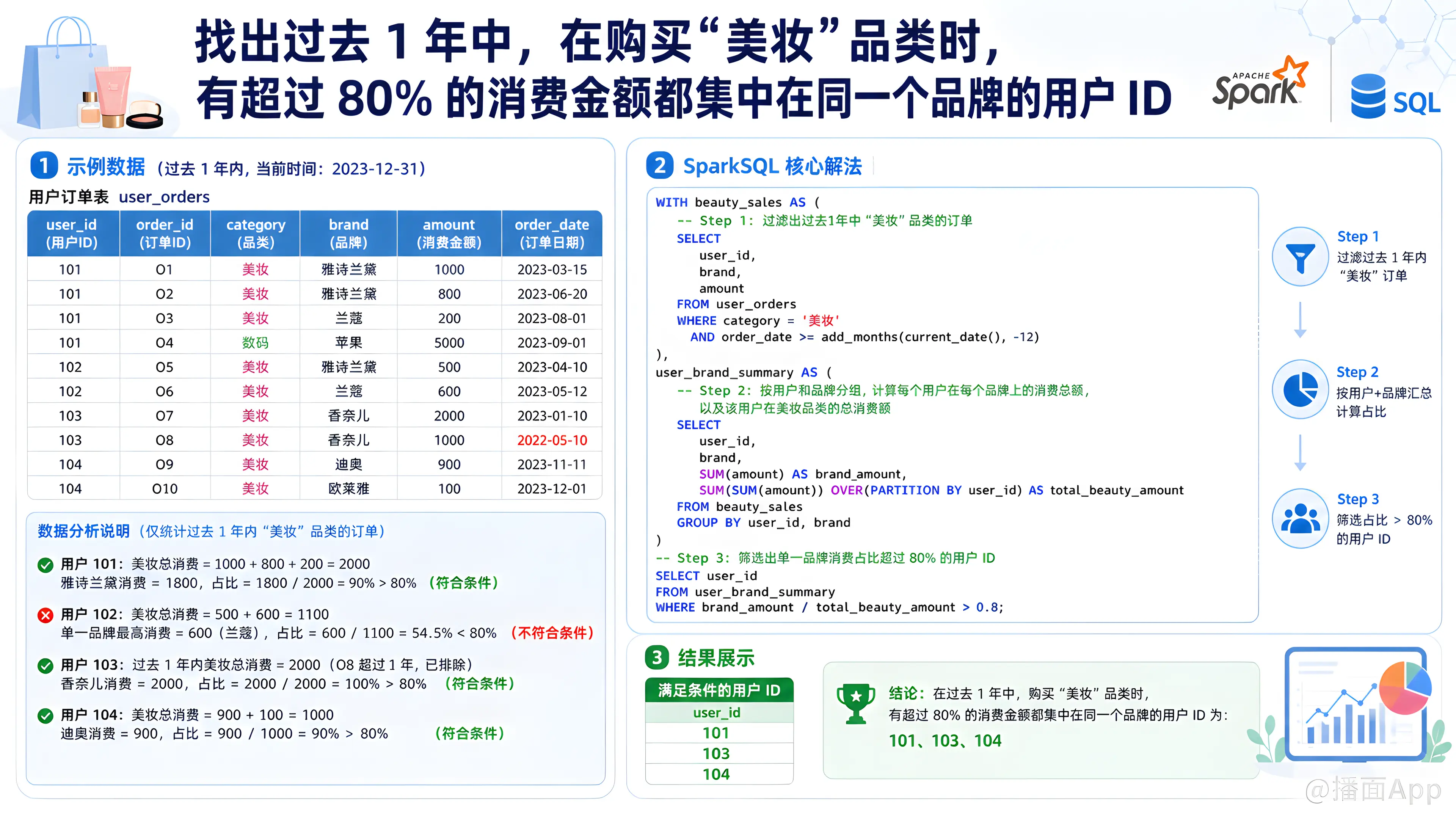The height and width of the screenshot is (819, 1456).
Task: Click the order_id column header
Action: point(165,234)
